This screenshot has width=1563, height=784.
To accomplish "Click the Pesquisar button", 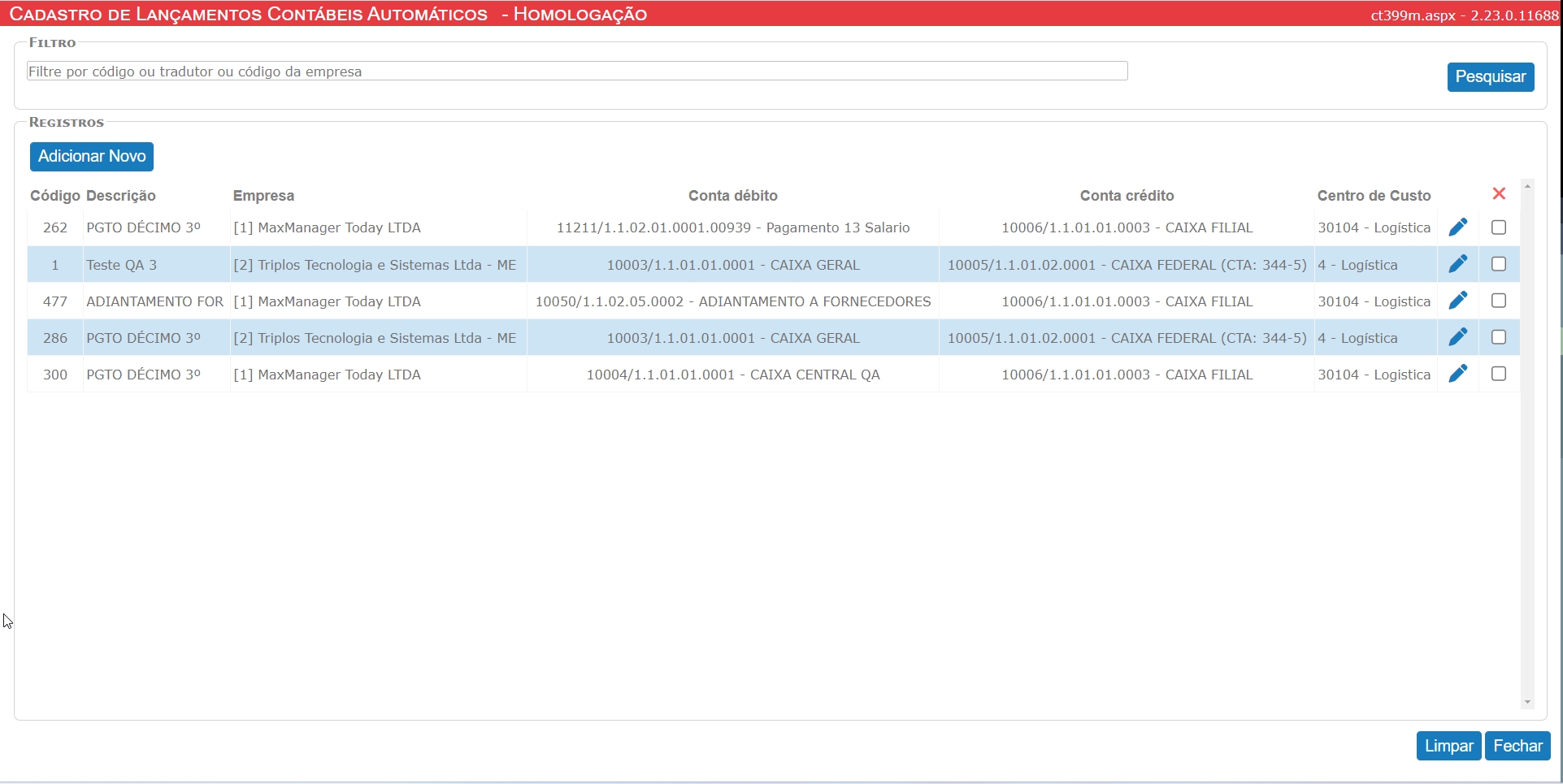I will (1491, 77).
